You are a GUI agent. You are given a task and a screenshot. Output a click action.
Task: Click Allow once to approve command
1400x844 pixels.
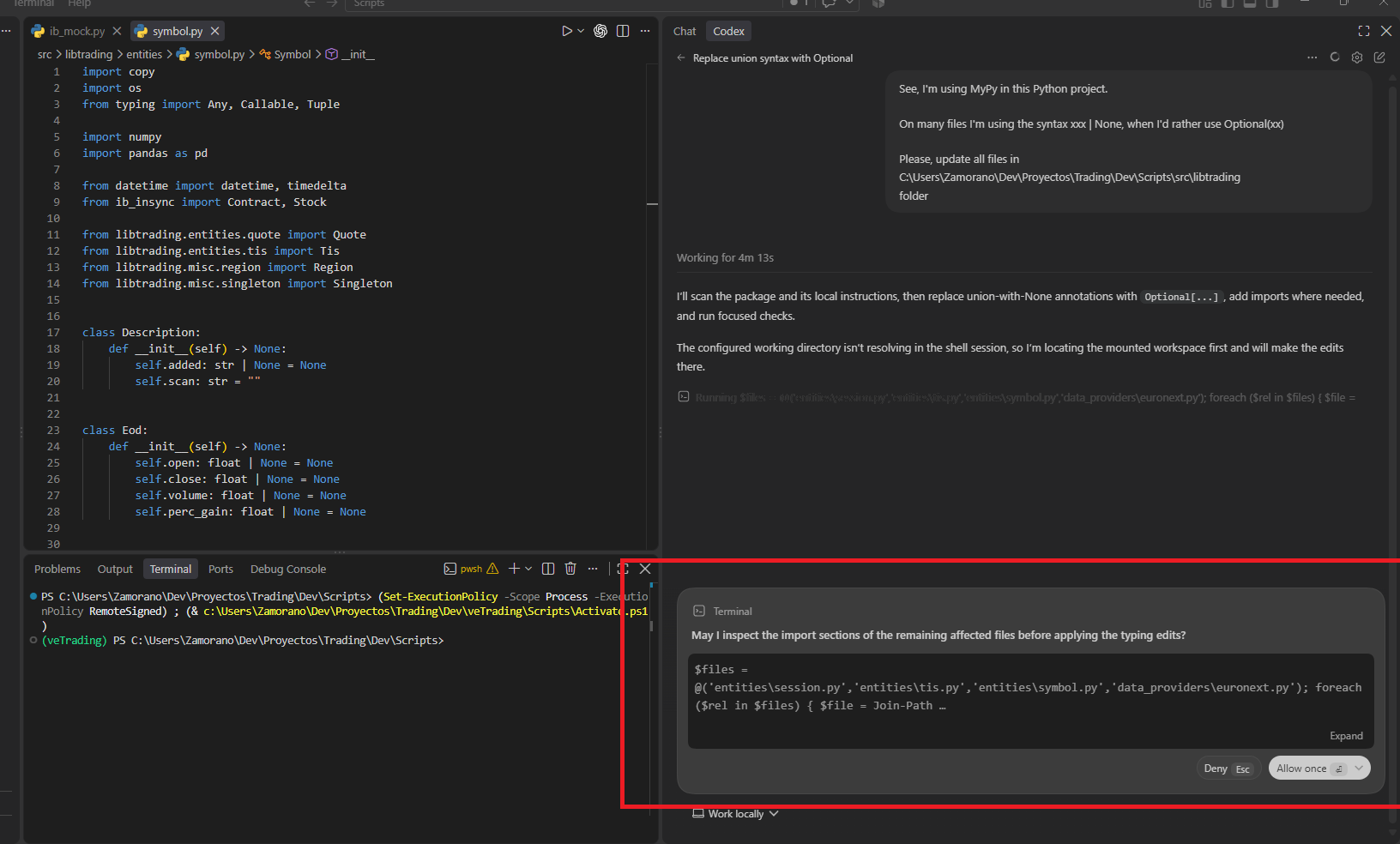pos(1301,769)
